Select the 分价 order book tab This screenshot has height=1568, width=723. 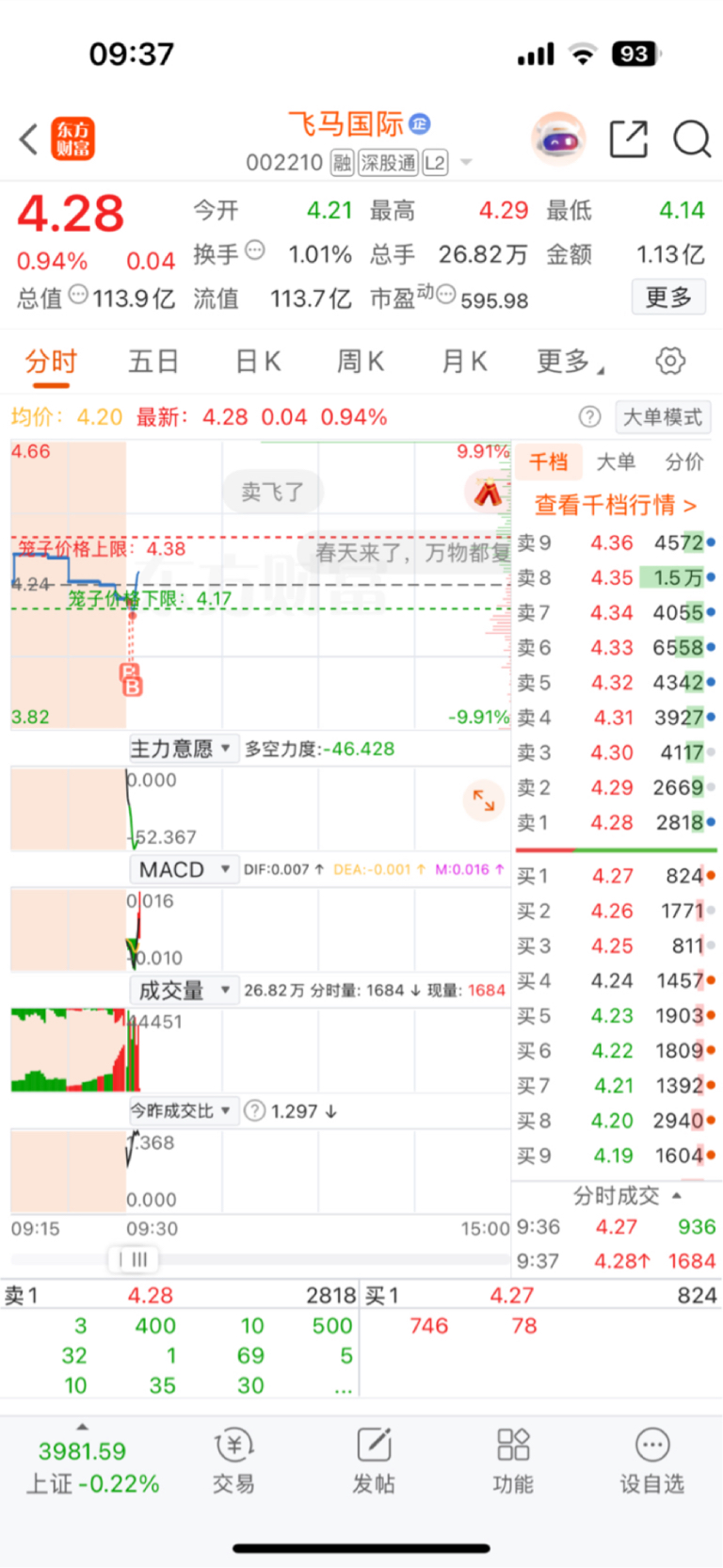click(684, 461)
